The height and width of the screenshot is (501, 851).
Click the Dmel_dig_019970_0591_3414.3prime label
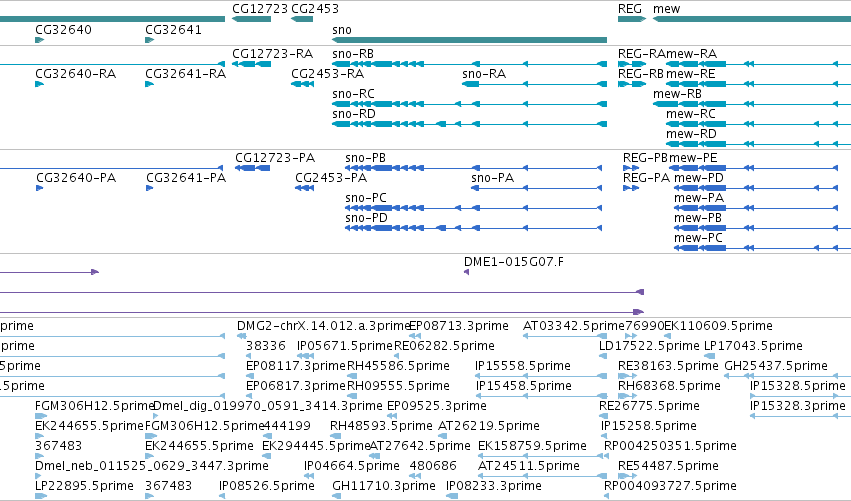(x=268, y=407)
